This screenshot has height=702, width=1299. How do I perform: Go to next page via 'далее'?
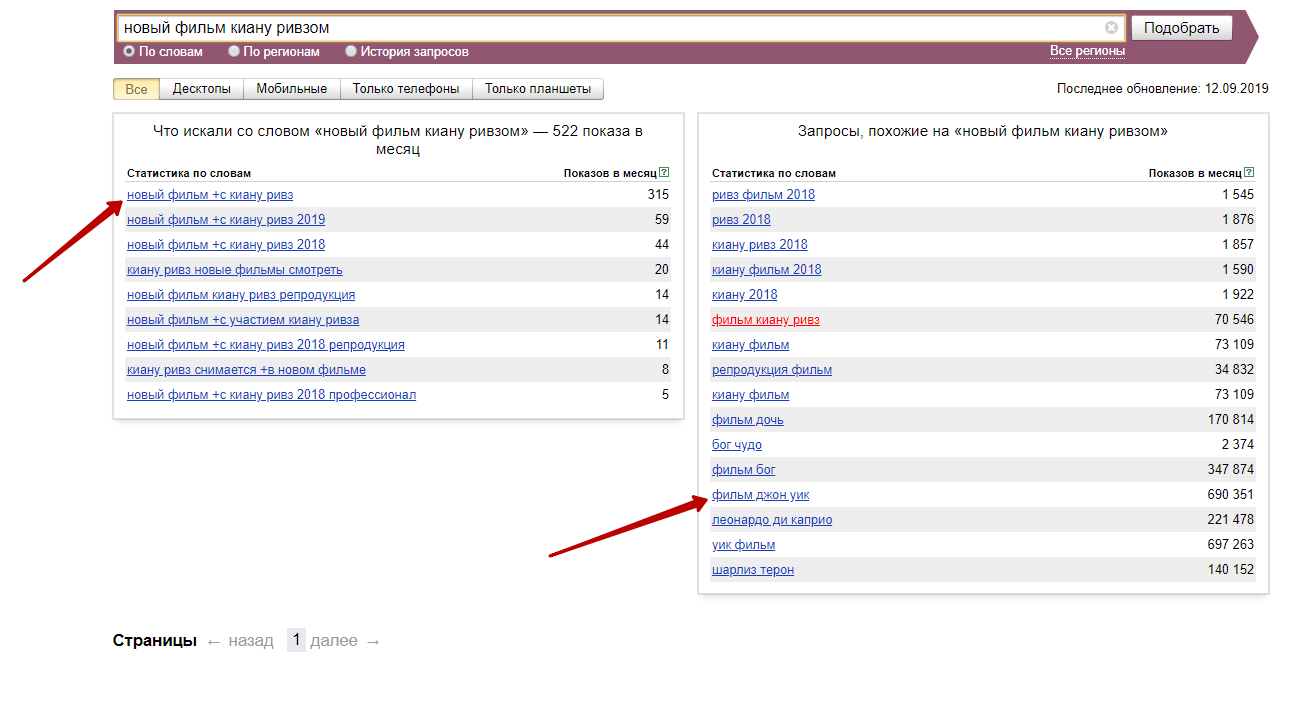[334, 641]
